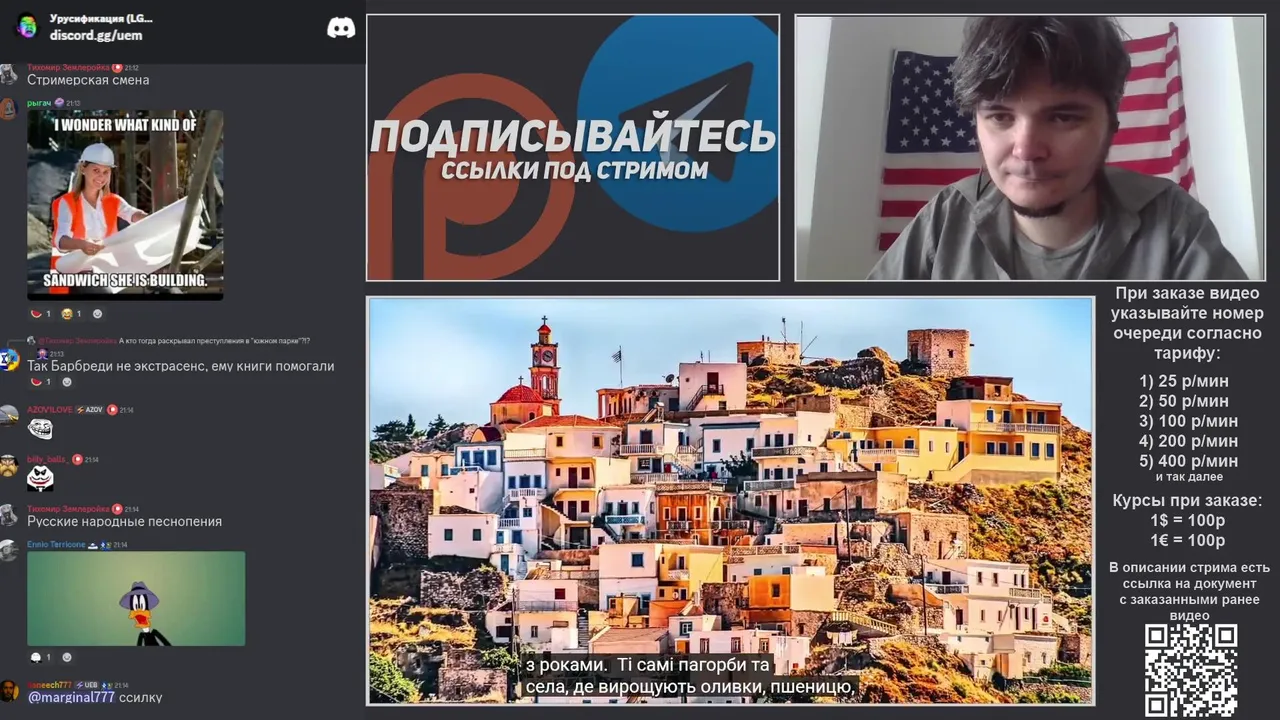Screen dimensions: 1280x720
Task: Click the QR code on the price panel
Action: tap(1191, 670)
